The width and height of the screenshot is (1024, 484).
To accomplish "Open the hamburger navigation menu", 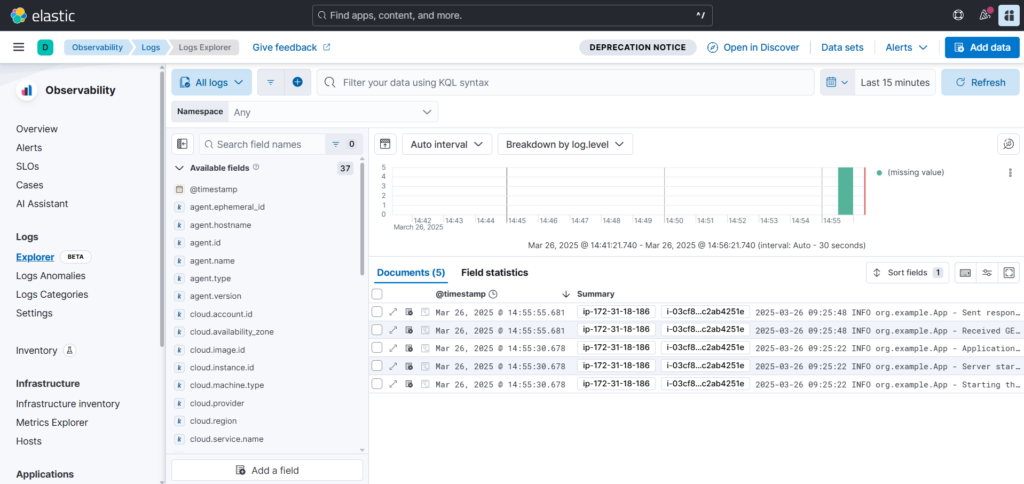I will pos(19,47).
